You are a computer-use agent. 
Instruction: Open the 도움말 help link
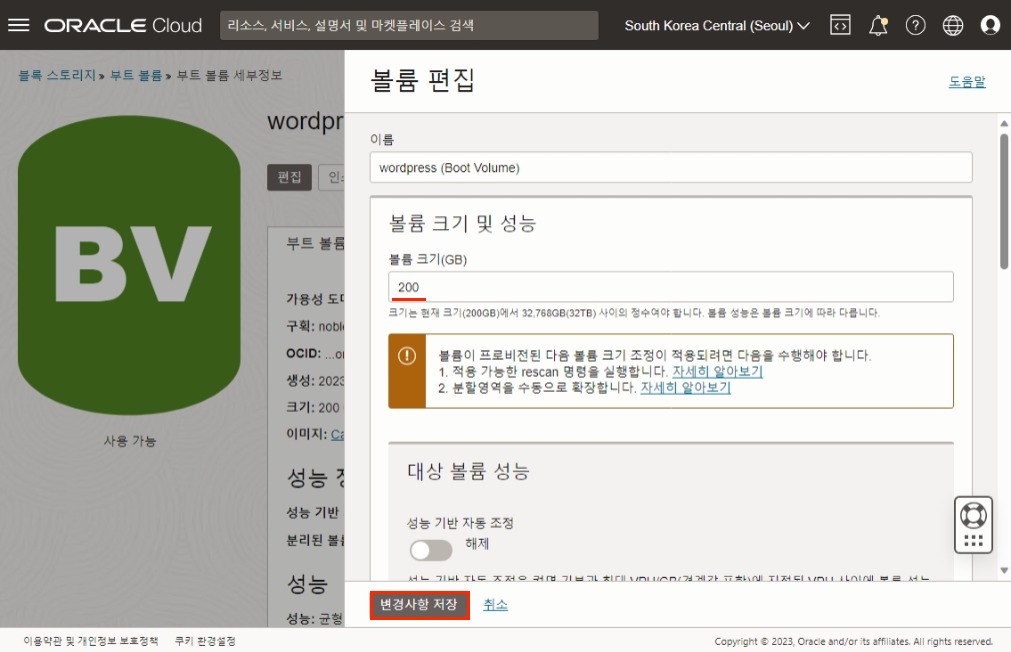pos(967,81)
